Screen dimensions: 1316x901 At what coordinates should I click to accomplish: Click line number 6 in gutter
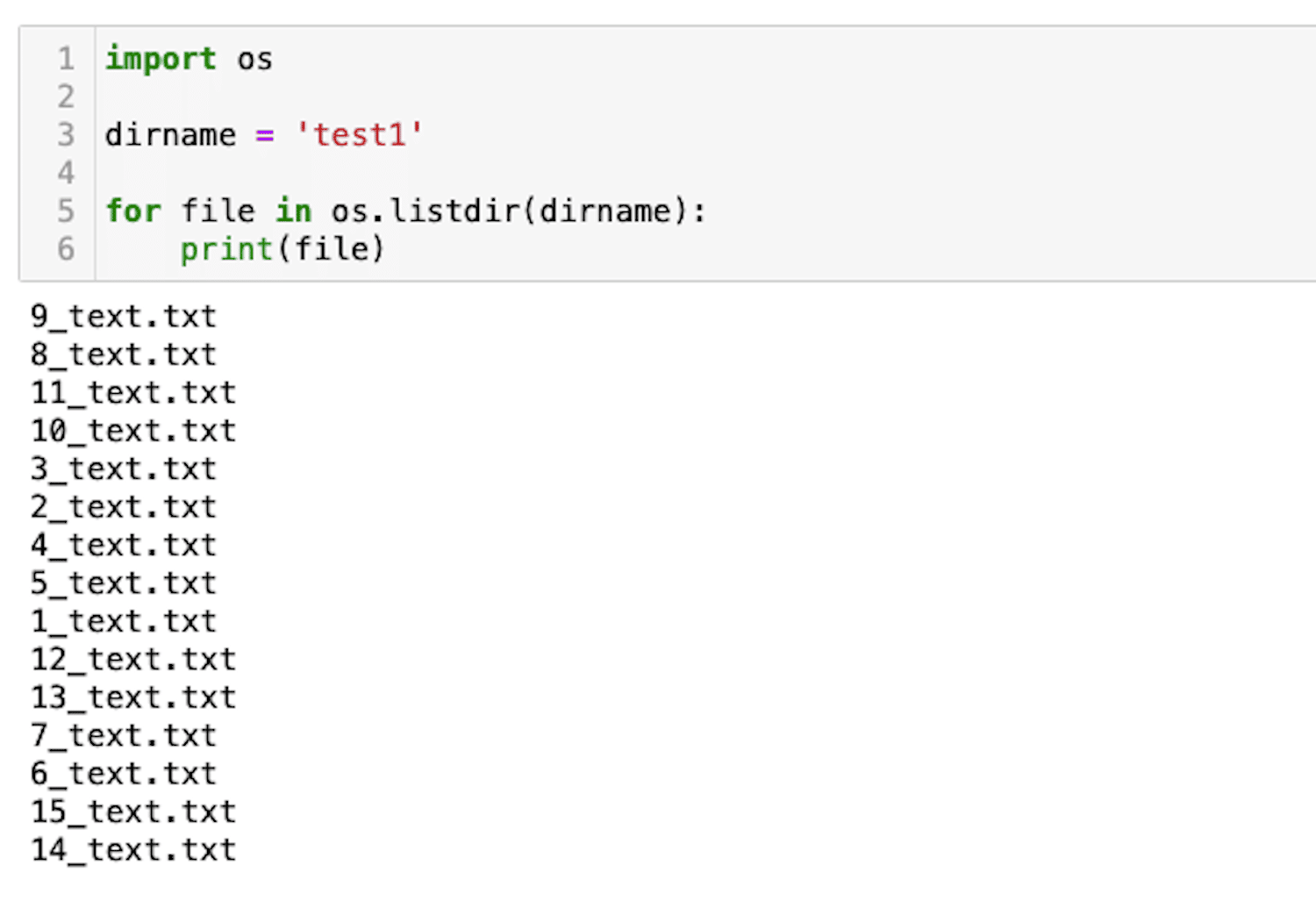[x=66, y=249]
